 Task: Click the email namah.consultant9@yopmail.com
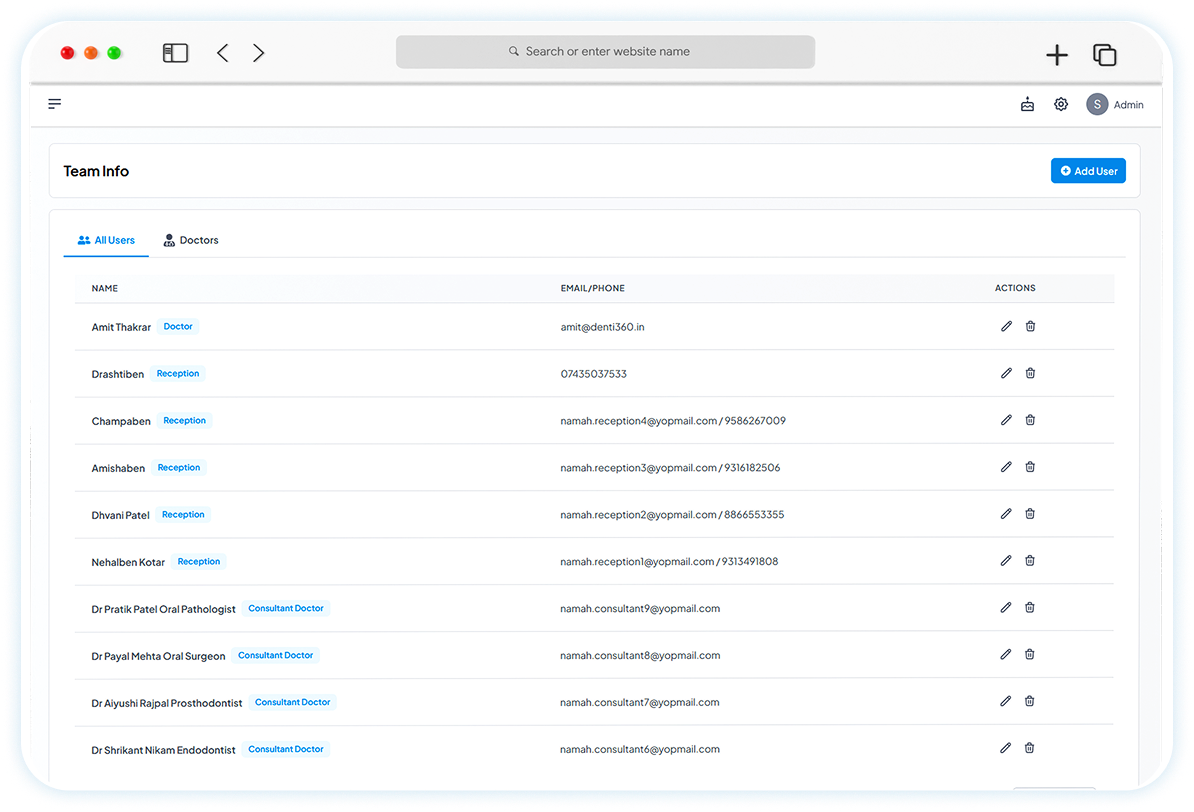tap(640, 609)
